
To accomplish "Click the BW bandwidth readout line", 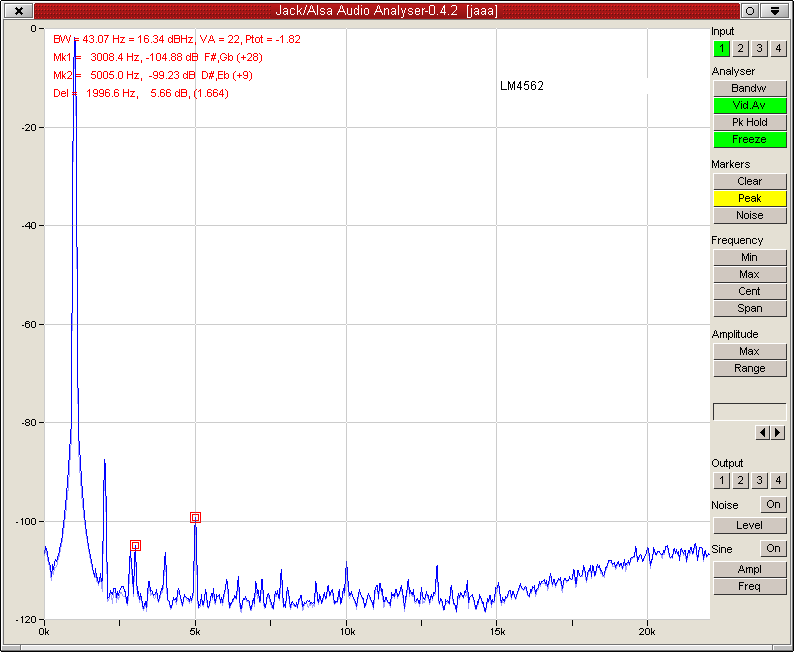I will point(177,39).
